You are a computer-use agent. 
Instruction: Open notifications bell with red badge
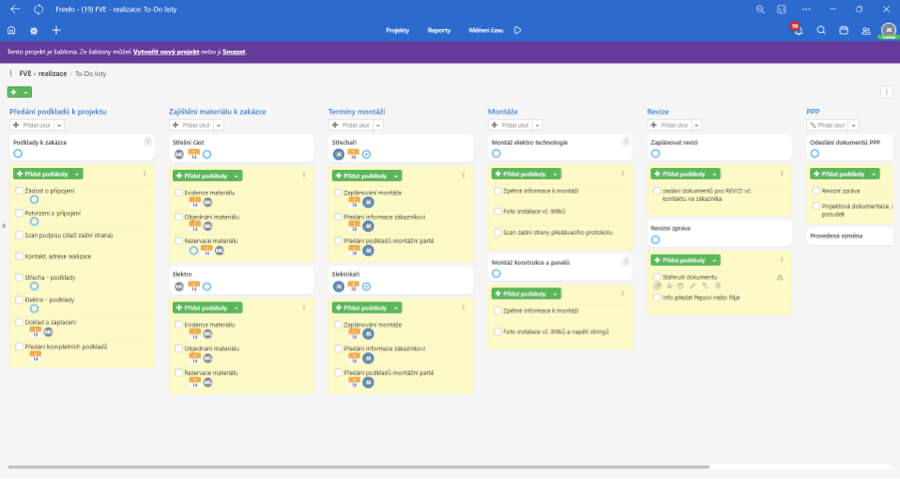(x=798, y=30)
